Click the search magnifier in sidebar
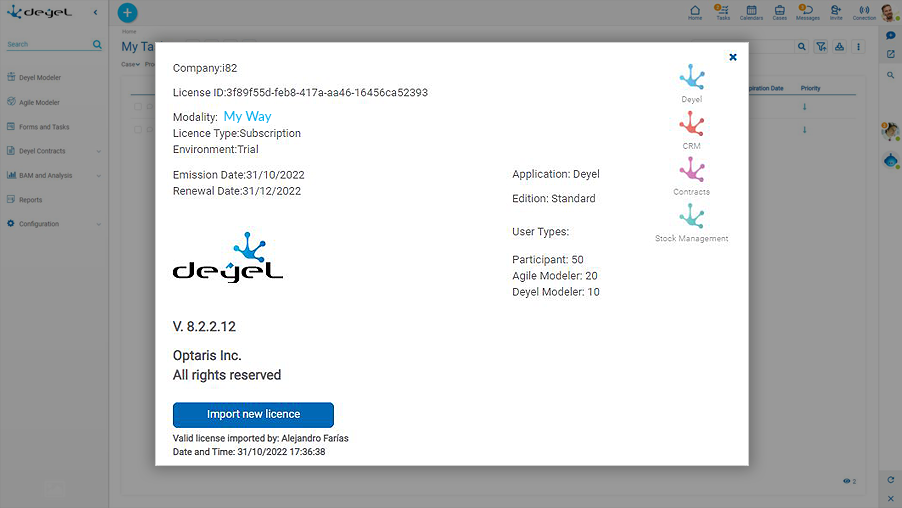Image resolution: width=902 pixels, height=508 pixels. click(97, 44)
